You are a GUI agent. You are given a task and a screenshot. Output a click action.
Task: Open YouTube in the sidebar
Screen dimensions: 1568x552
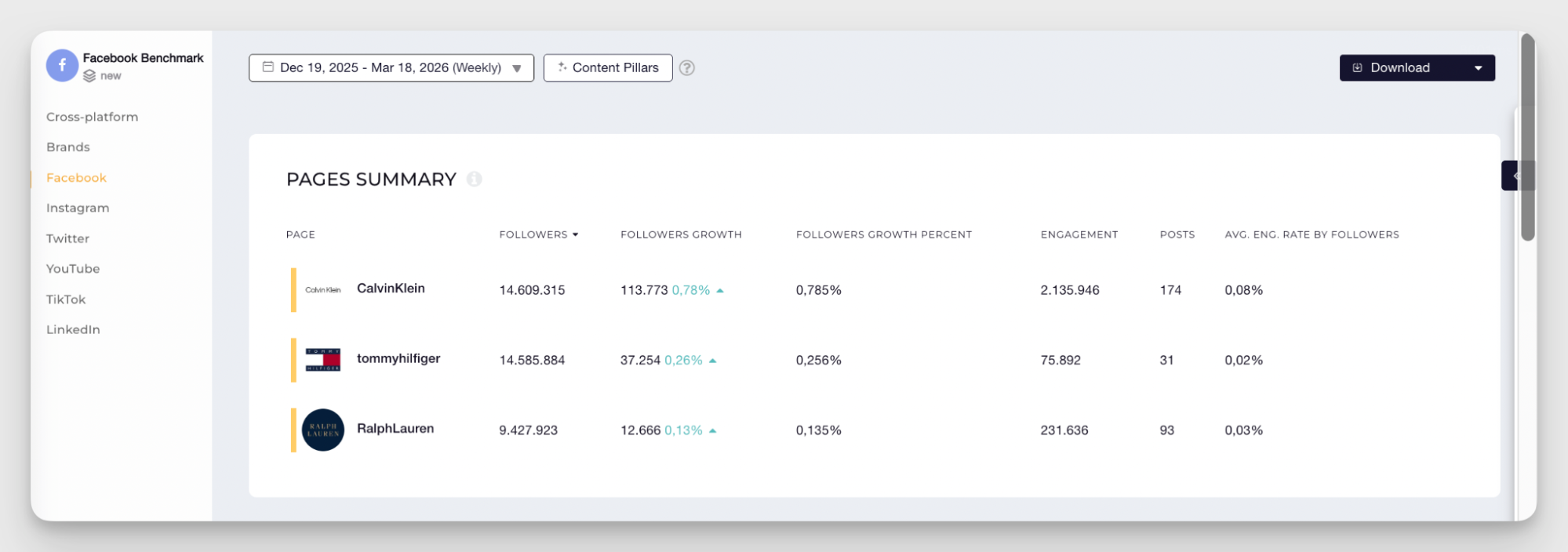(73, 269)
